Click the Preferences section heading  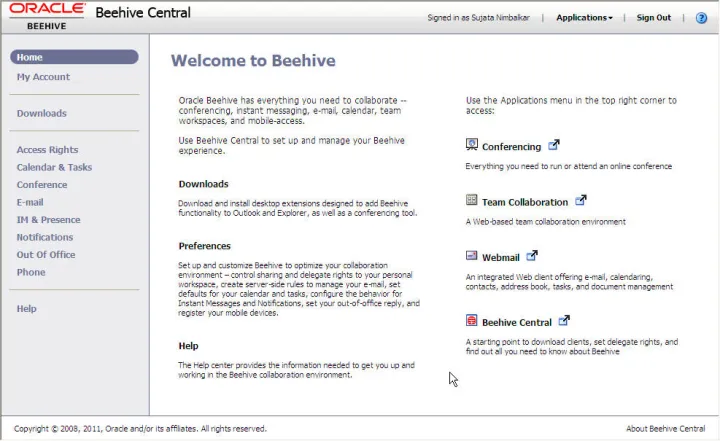pyautogui.click(x=204, y=246)
